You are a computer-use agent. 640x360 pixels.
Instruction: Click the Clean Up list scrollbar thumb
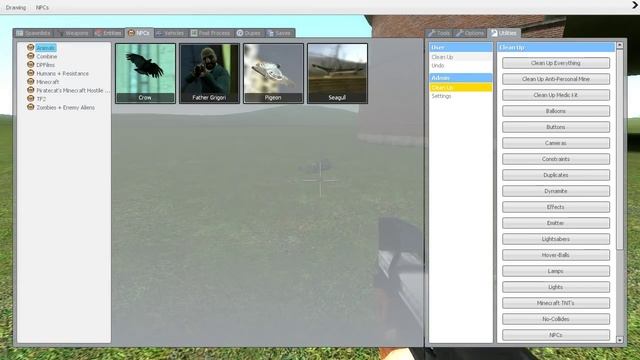point(620,149)
